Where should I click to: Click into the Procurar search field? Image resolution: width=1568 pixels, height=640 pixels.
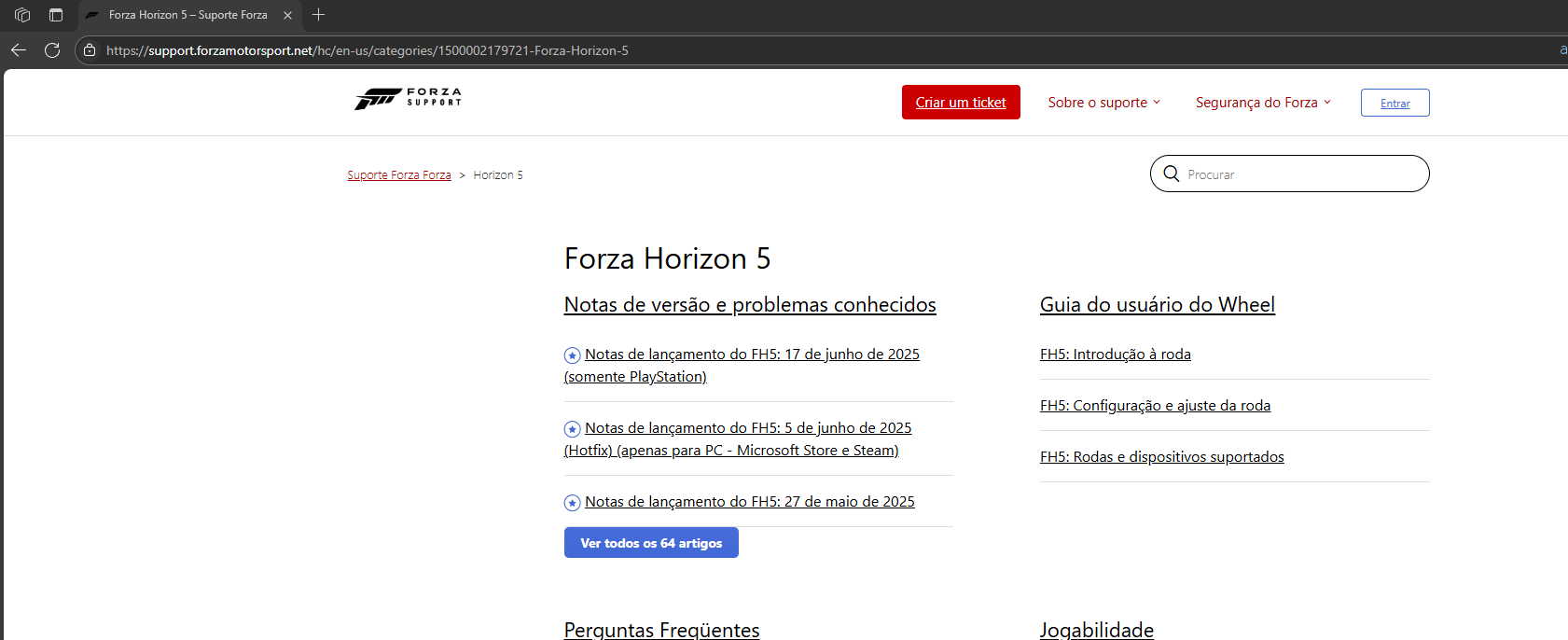point(1290,174)
